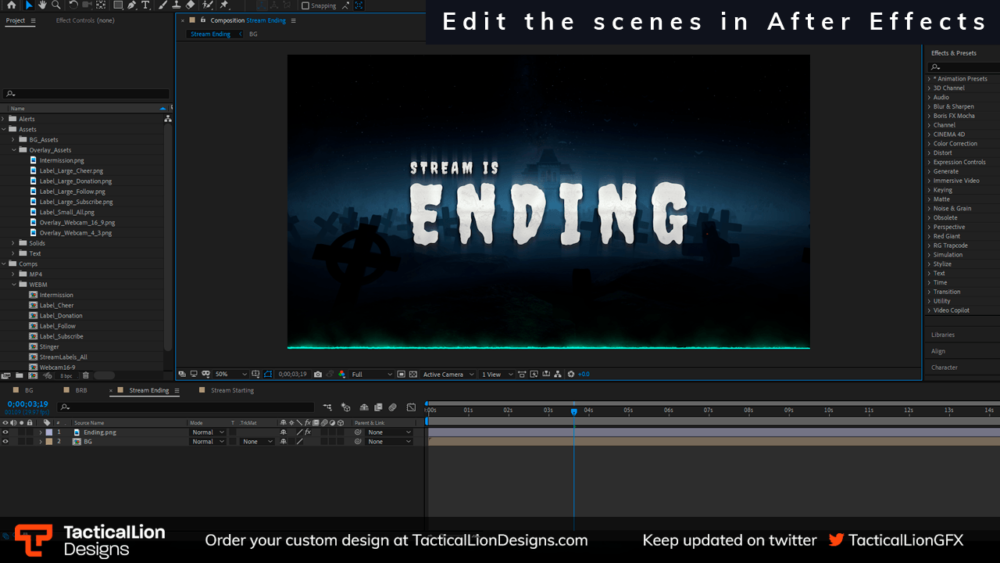Viewport: 1000px width, 563px height.
Task: Expand the Color Correction effects category
Action: click(929, 143)
